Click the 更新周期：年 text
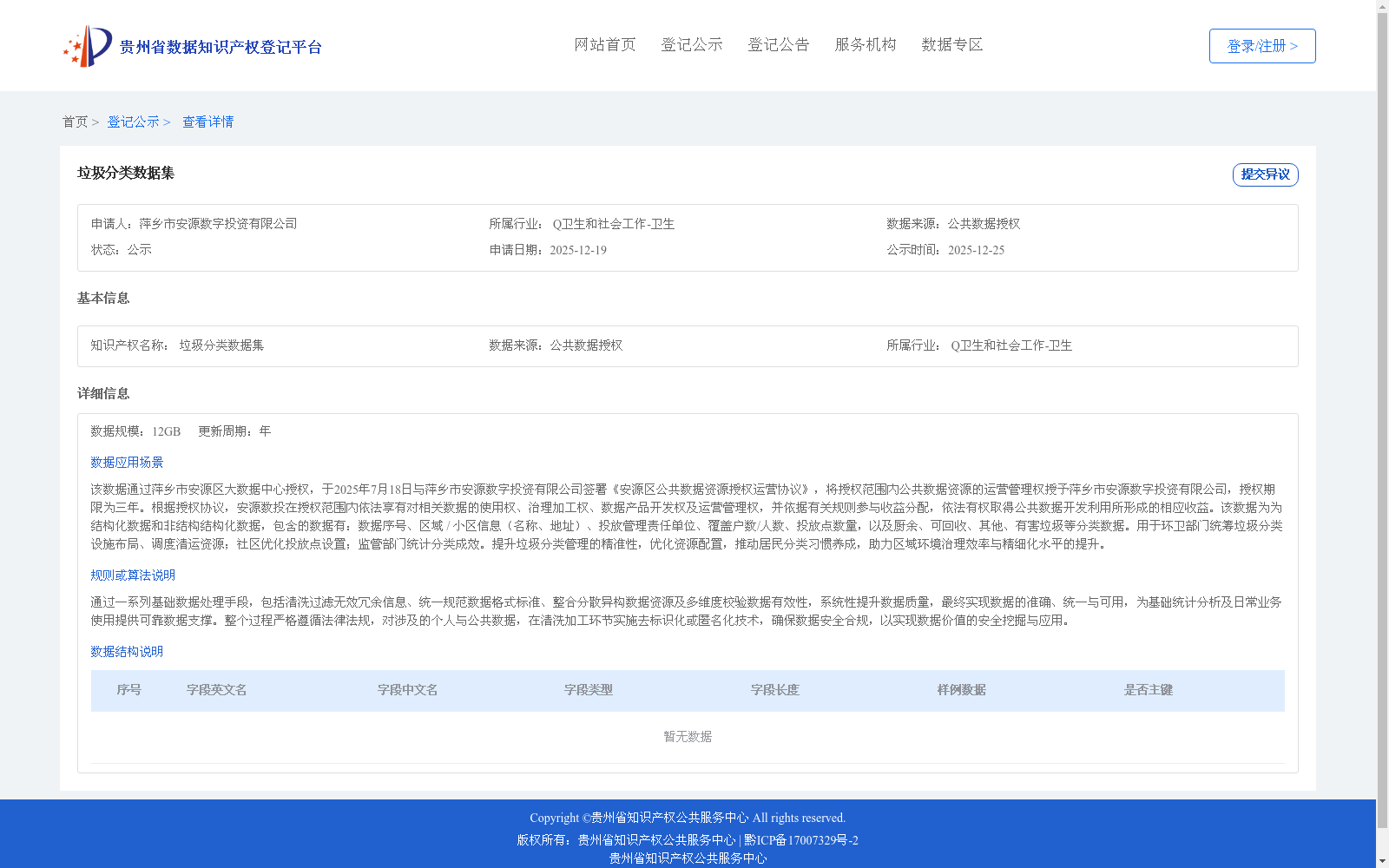The image size is (1389, 868). [234, 431]
